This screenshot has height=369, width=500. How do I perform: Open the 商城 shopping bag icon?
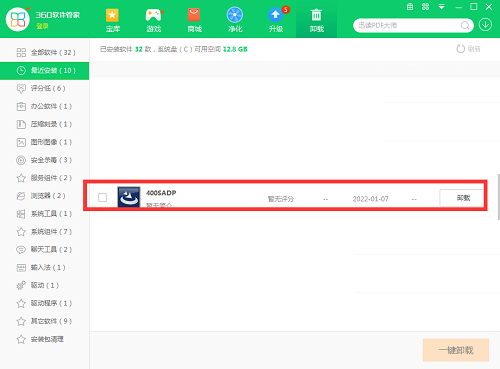coord(194,15)
